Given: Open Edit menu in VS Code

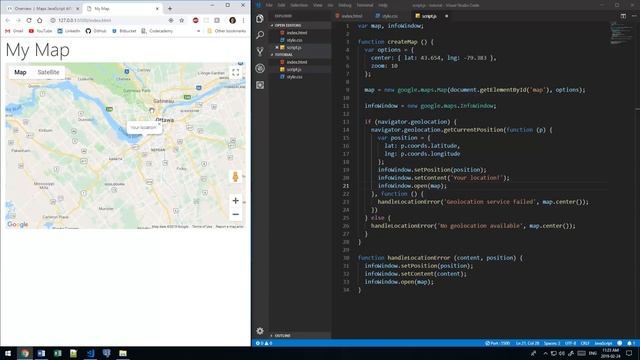Looking at the screenshot, I should click(282, 5).
